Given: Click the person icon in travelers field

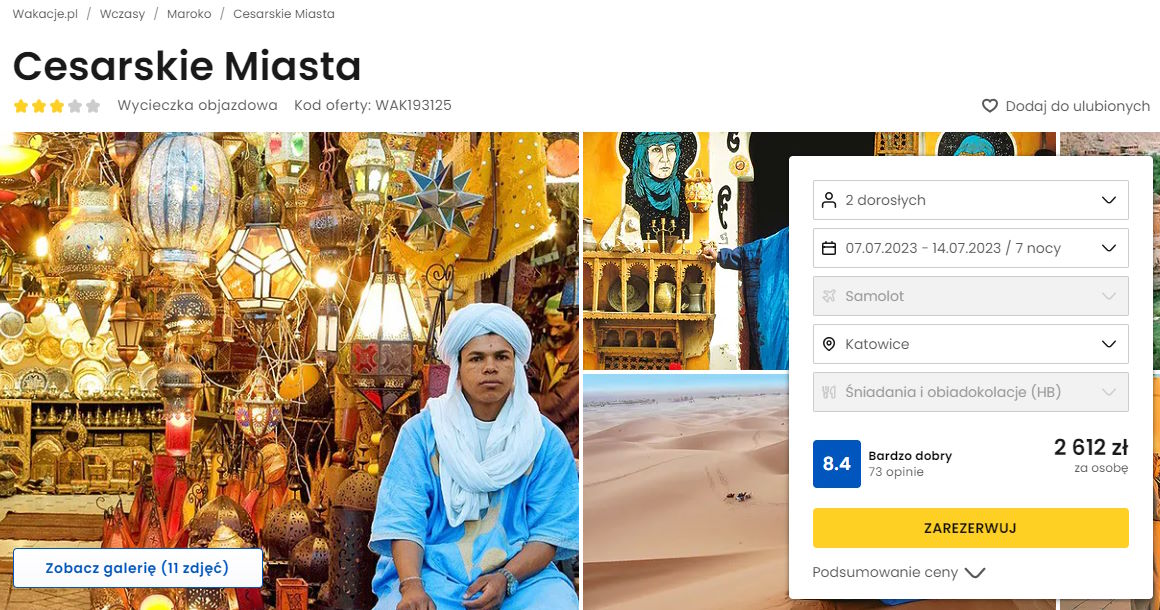Looking at the screenshot, I should coord(829,200).
